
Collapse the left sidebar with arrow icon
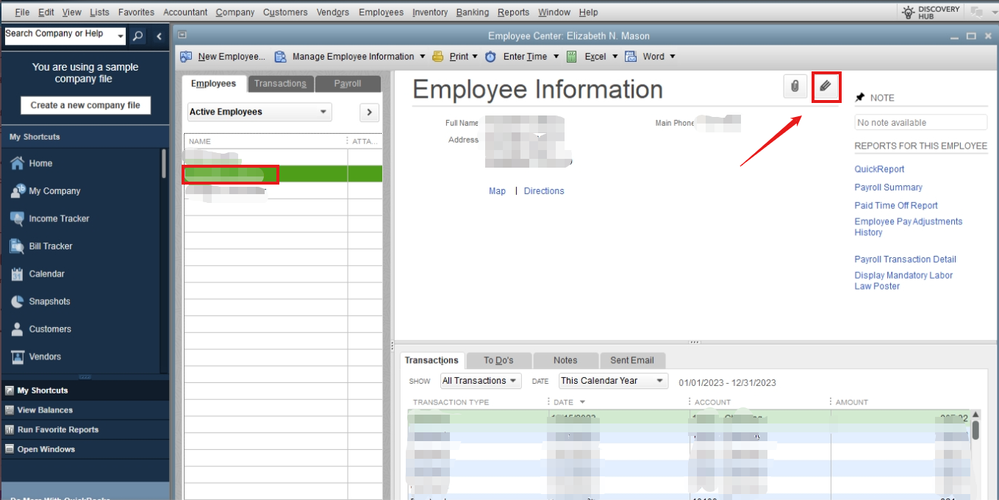click(159, 36)
